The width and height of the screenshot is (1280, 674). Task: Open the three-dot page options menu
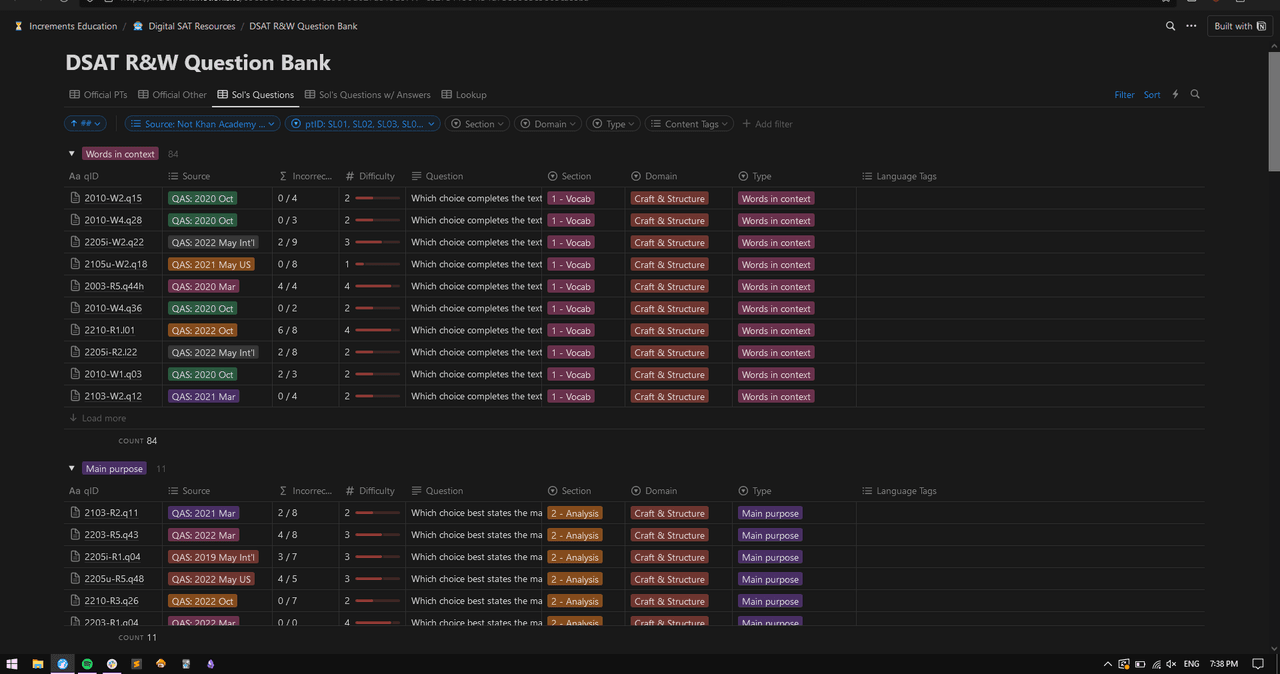point(1191,26)
